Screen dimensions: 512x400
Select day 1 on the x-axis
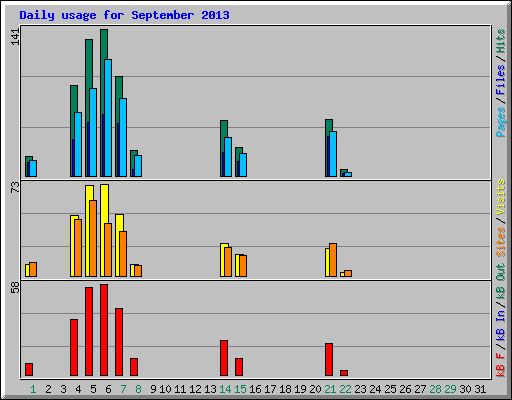tap(33, 389)
